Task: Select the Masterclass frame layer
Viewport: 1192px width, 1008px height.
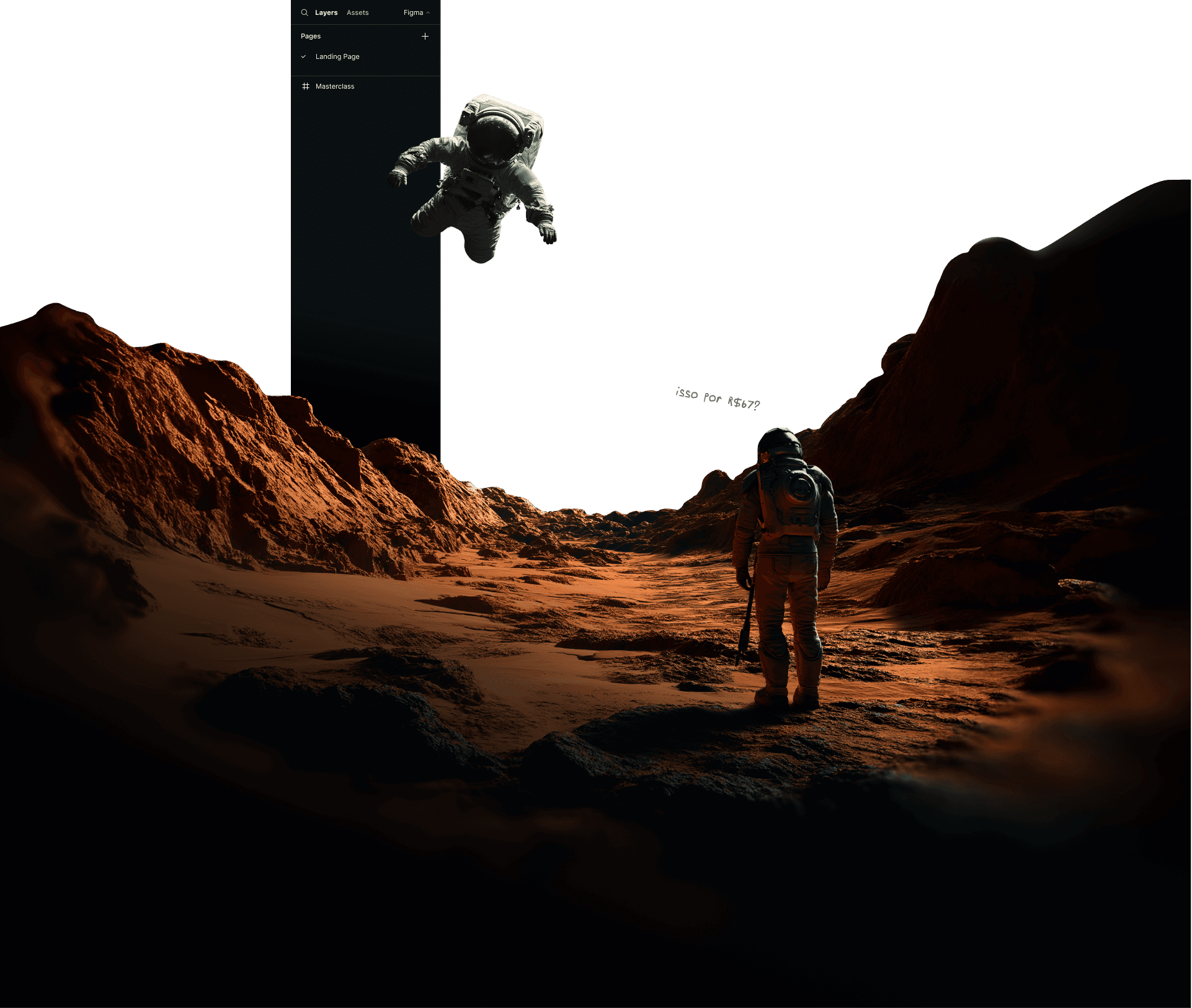Action: [335, 86]
